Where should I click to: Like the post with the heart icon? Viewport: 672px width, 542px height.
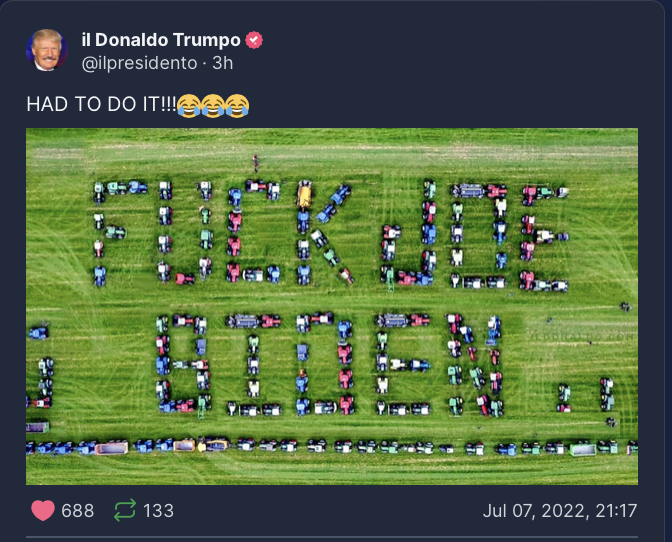point(43,510)
